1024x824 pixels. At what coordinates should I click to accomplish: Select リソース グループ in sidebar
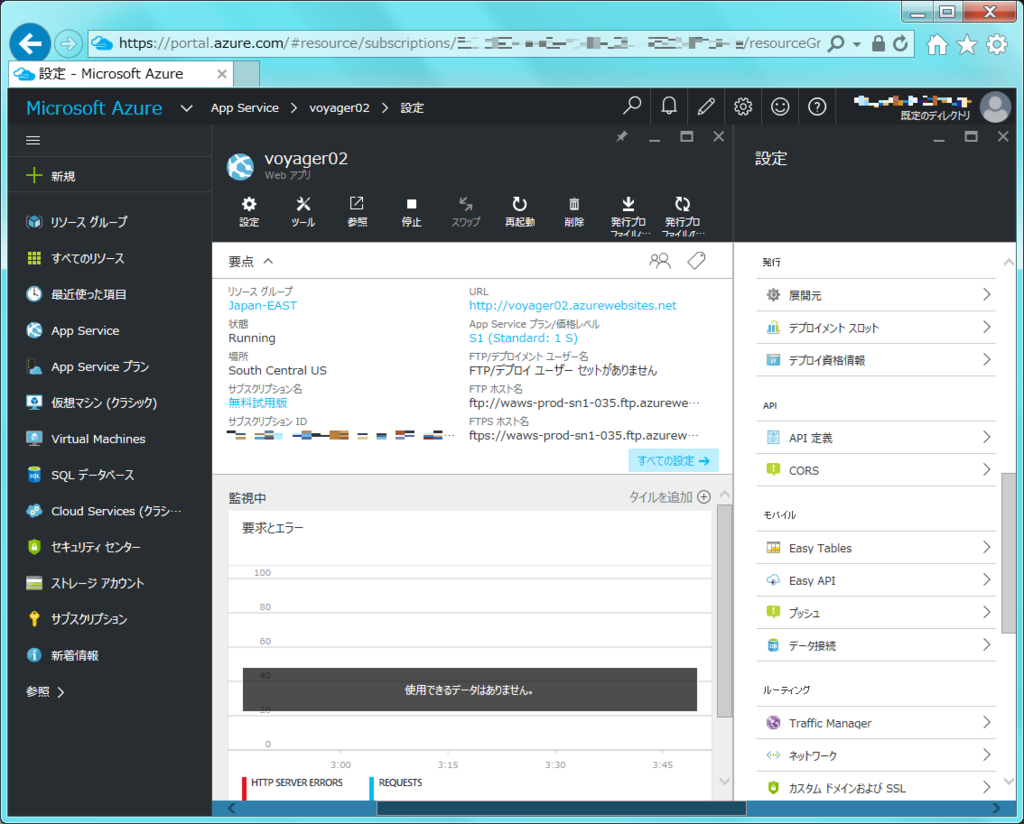(x=110, y=221)
